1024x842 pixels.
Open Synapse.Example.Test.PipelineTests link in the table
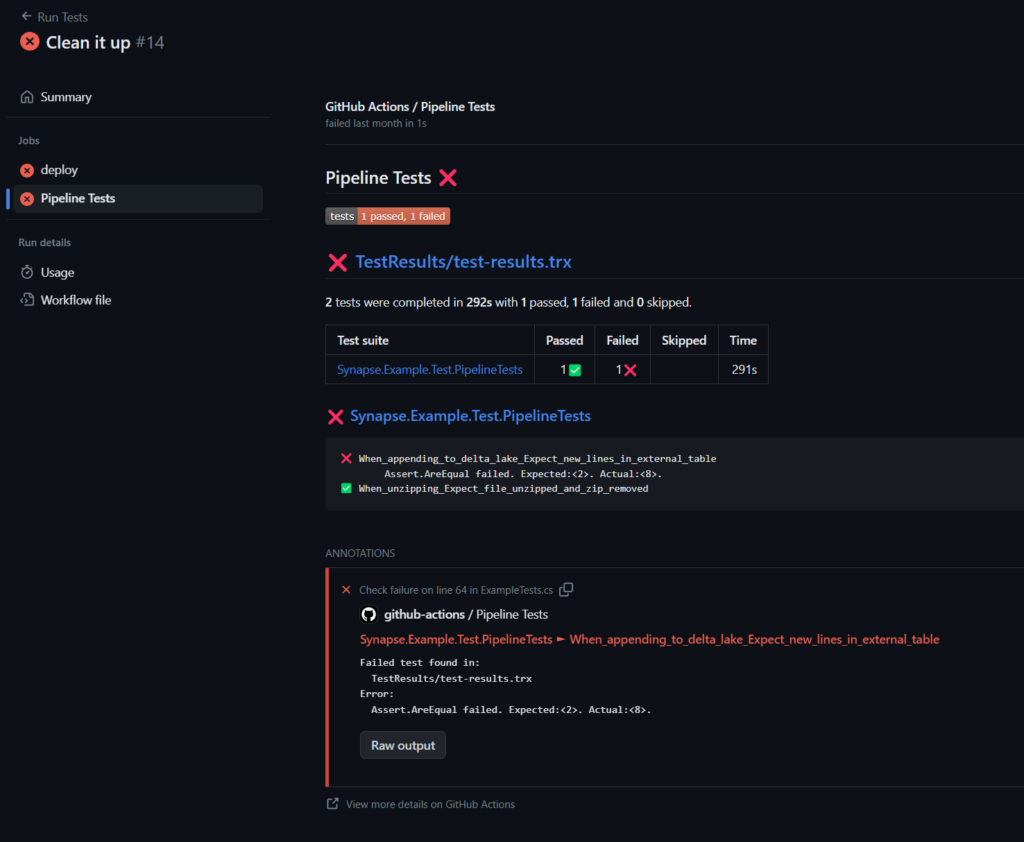(430, 370)
